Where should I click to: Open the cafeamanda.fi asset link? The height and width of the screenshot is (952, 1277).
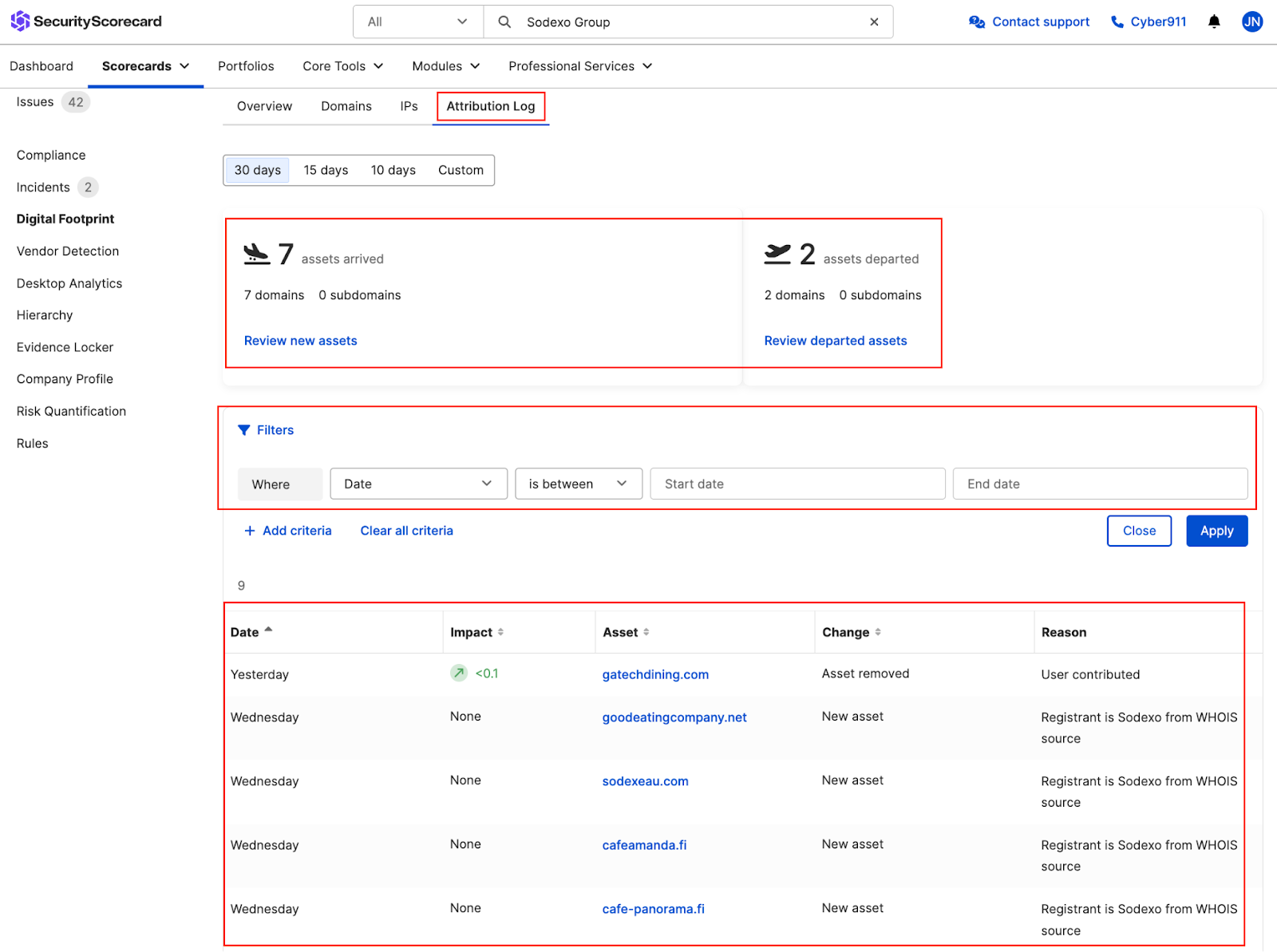click(644, 845)
